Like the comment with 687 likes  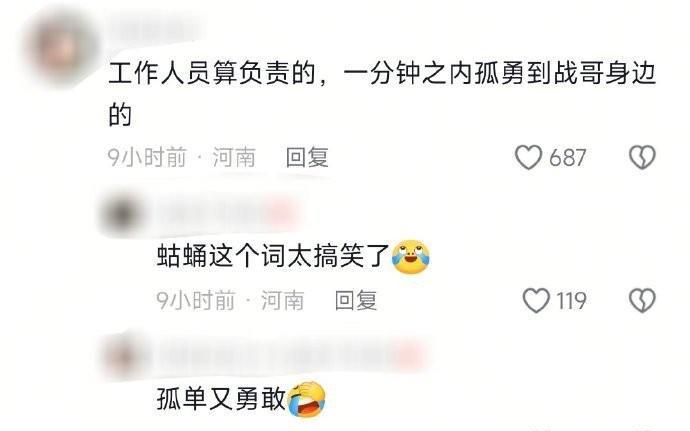(x=528, y=157)
